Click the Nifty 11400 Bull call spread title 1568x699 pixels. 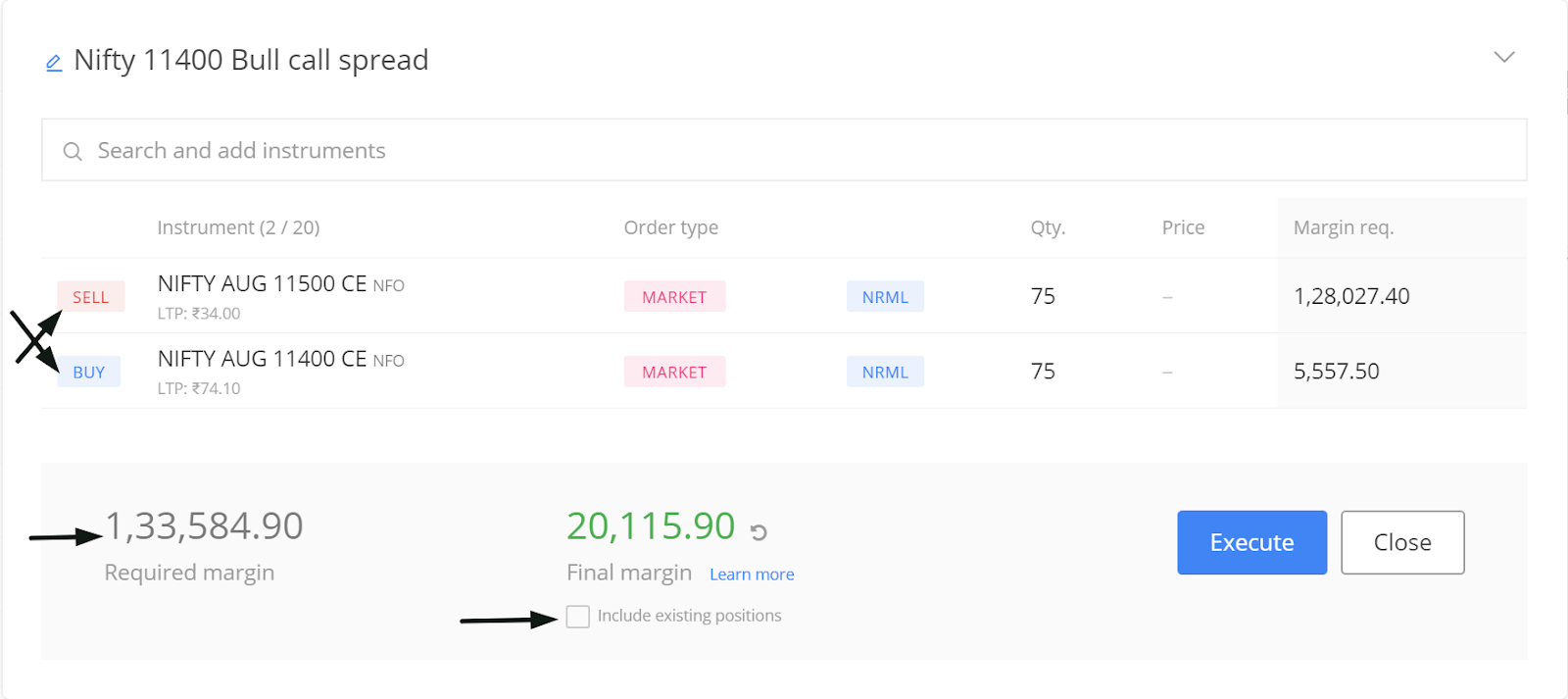251,60
